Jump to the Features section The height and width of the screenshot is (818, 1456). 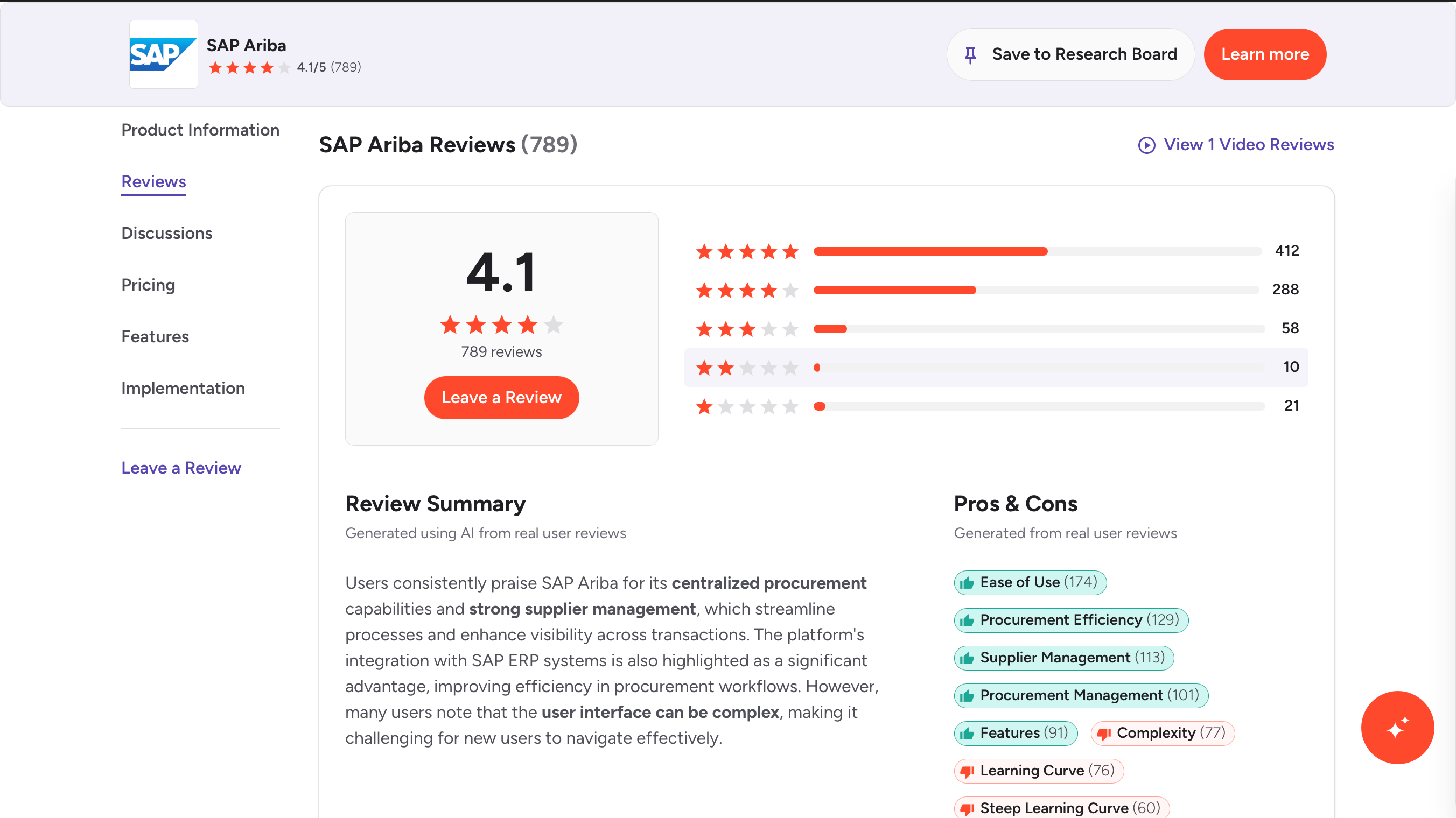[x=155, y=337]
